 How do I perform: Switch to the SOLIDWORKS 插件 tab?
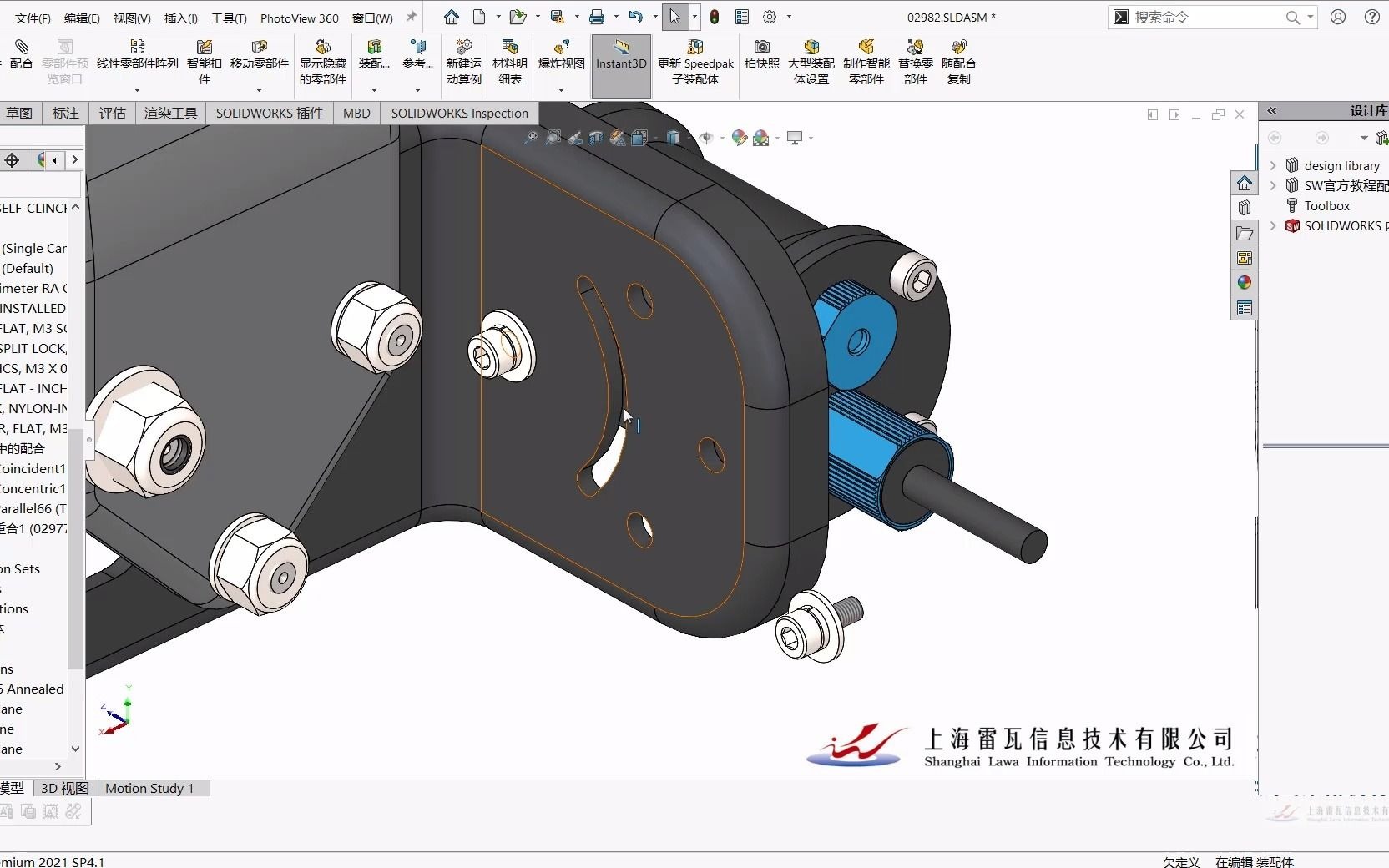270,113
